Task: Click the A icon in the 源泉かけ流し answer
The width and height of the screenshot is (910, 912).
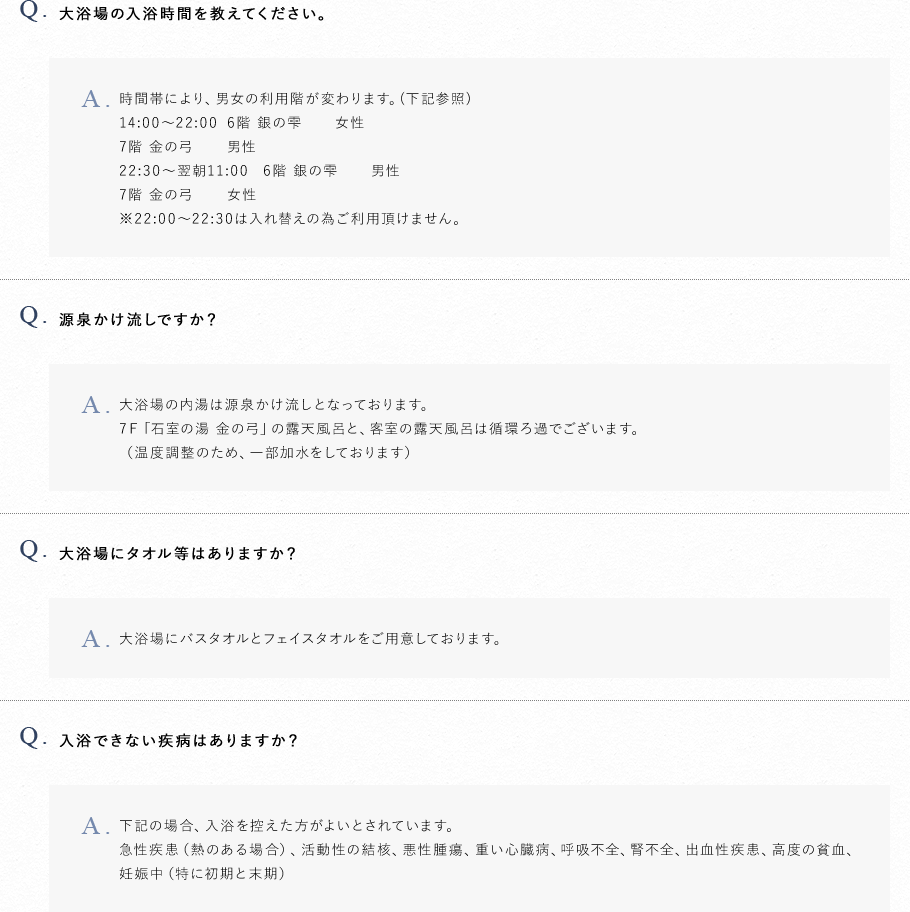Action: click(94, 405)
